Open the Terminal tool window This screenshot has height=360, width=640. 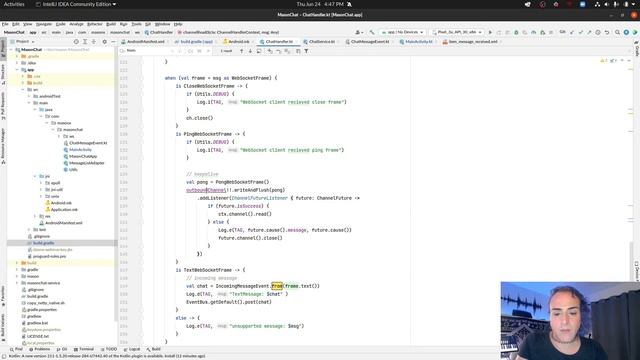(x=84, y=349)
